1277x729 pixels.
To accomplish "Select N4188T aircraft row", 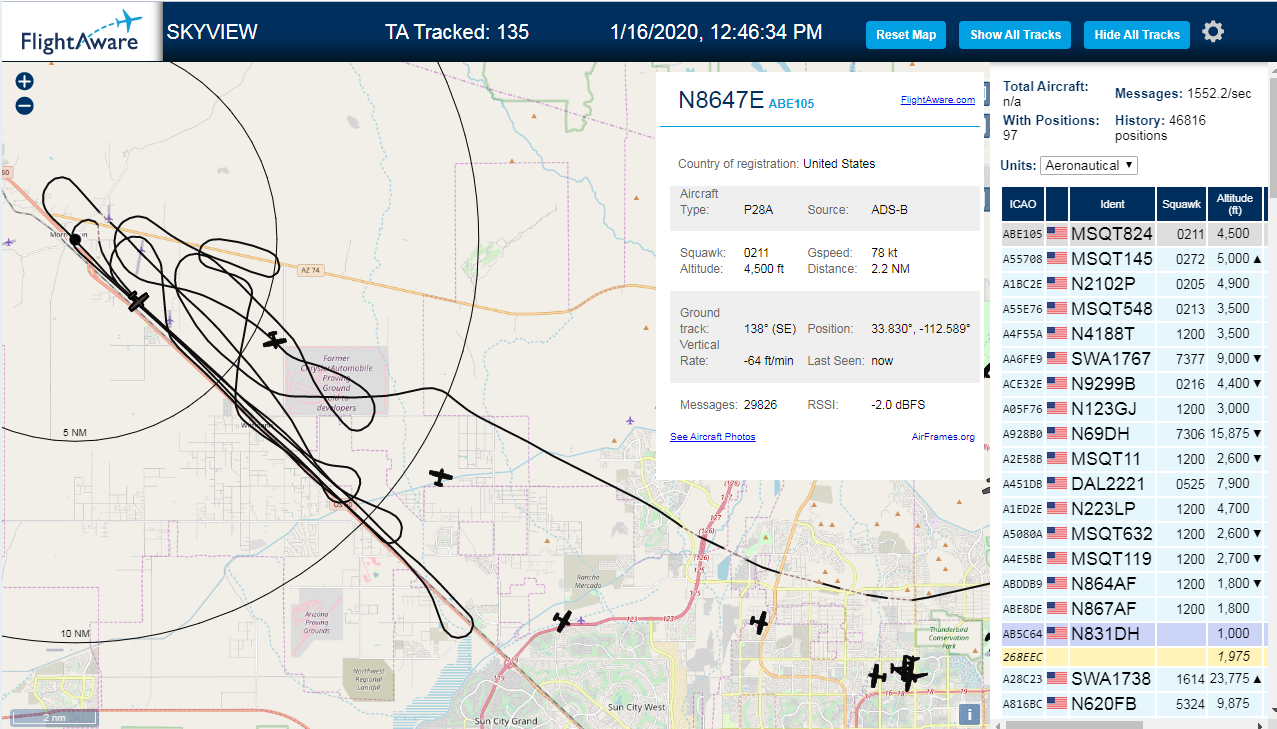I will pos(1133,334).
